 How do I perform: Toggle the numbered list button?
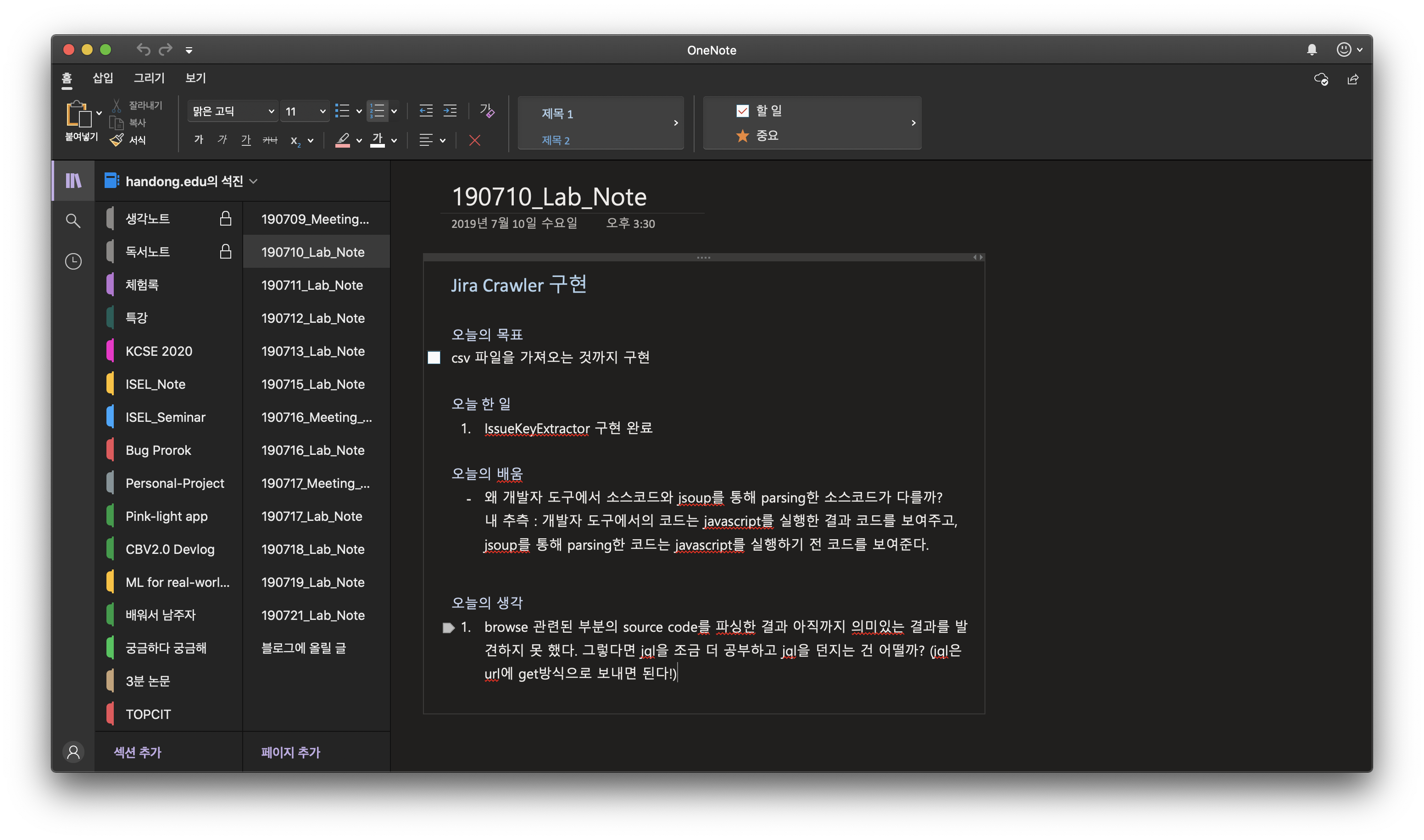pos(377,111)
